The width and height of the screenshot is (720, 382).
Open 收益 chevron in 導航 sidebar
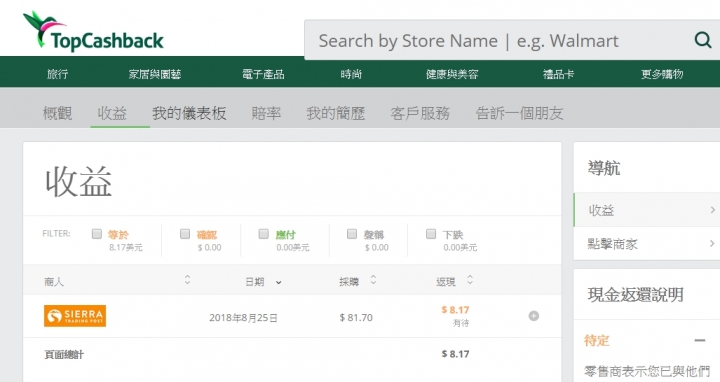(x=712, y=210)
